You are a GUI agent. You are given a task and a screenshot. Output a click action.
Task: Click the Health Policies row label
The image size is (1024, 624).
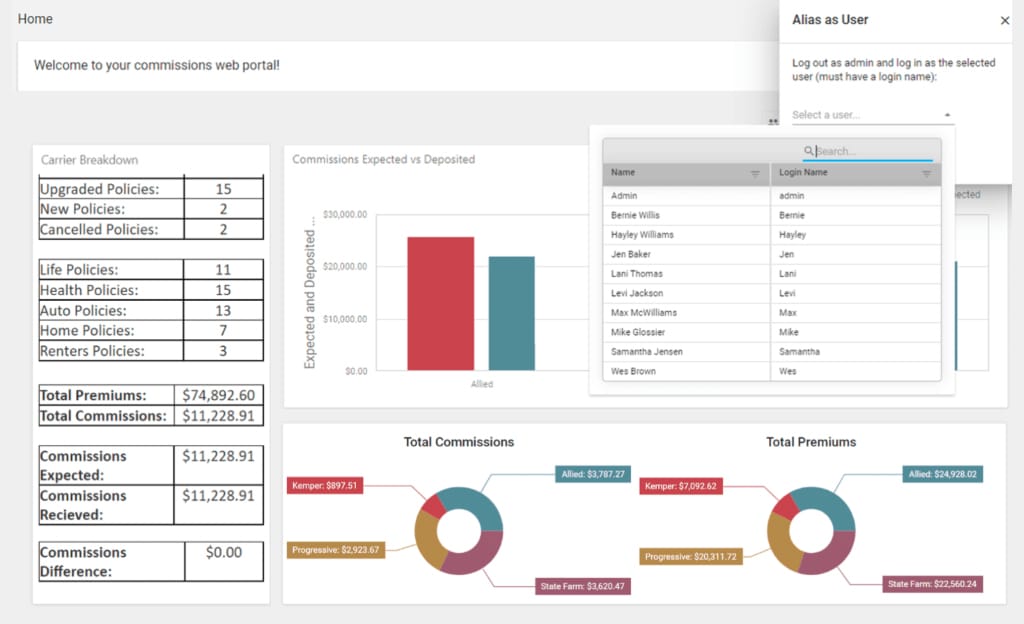click(89, 290)
